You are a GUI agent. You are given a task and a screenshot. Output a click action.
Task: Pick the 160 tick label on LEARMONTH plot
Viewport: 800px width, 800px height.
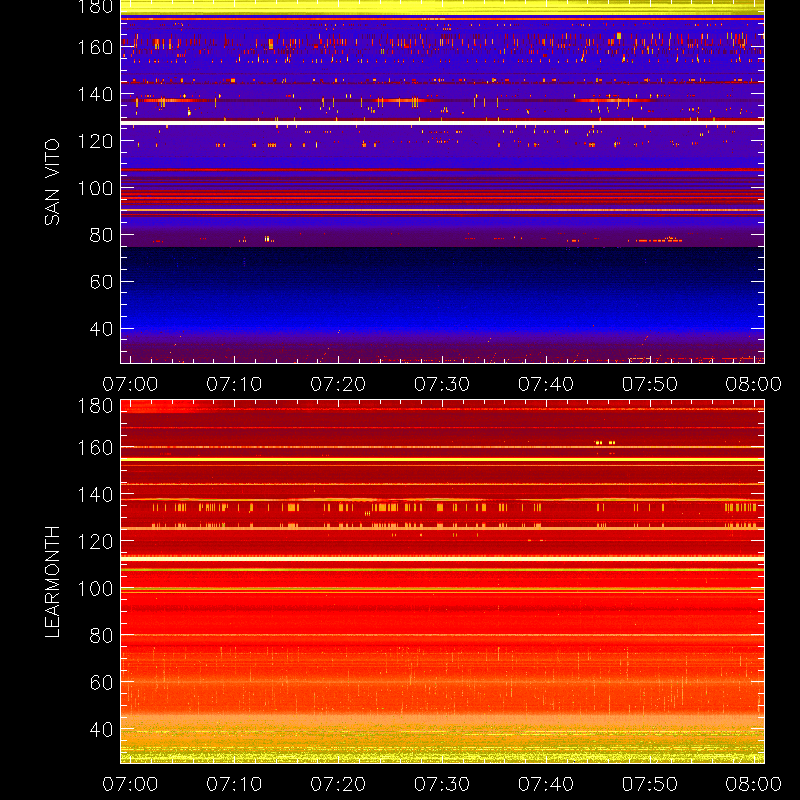(95, 447)
